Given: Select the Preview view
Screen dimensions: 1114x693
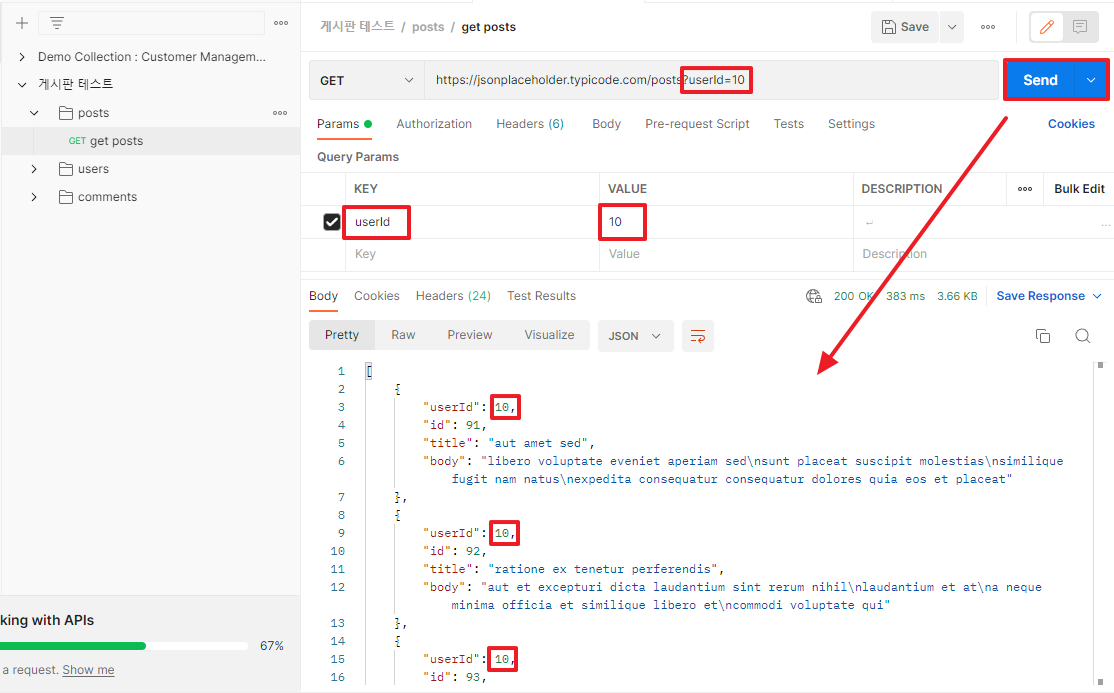Looking at the screenshot, I should 470,335.
